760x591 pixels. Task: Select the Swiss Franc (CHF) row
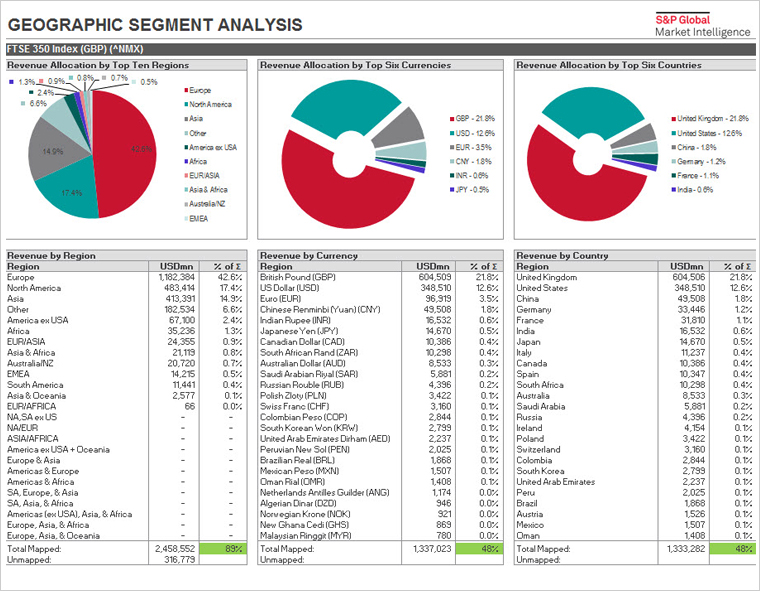click(380, 406)
